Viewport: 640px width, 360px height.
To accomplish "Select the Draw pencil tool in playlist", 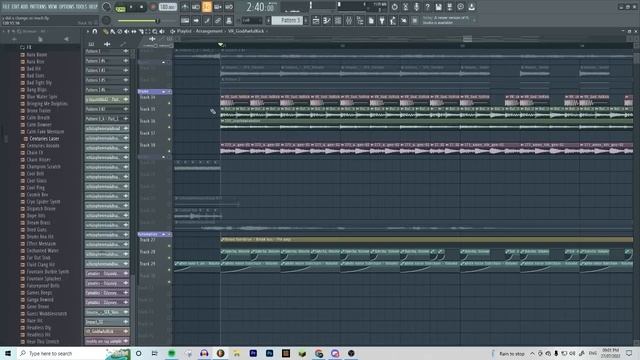I will point(106,31).
